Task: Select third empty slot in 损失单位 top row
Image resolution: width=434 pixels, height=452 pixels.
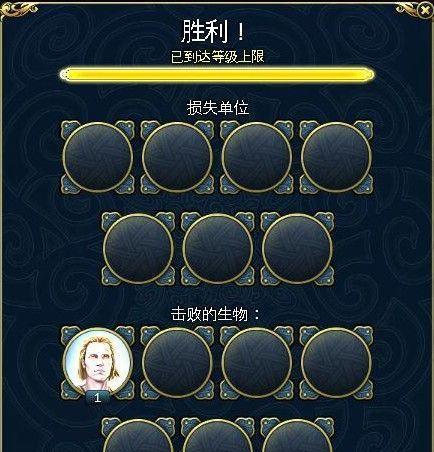Action: pyautogui.click(x=256, y=157)
